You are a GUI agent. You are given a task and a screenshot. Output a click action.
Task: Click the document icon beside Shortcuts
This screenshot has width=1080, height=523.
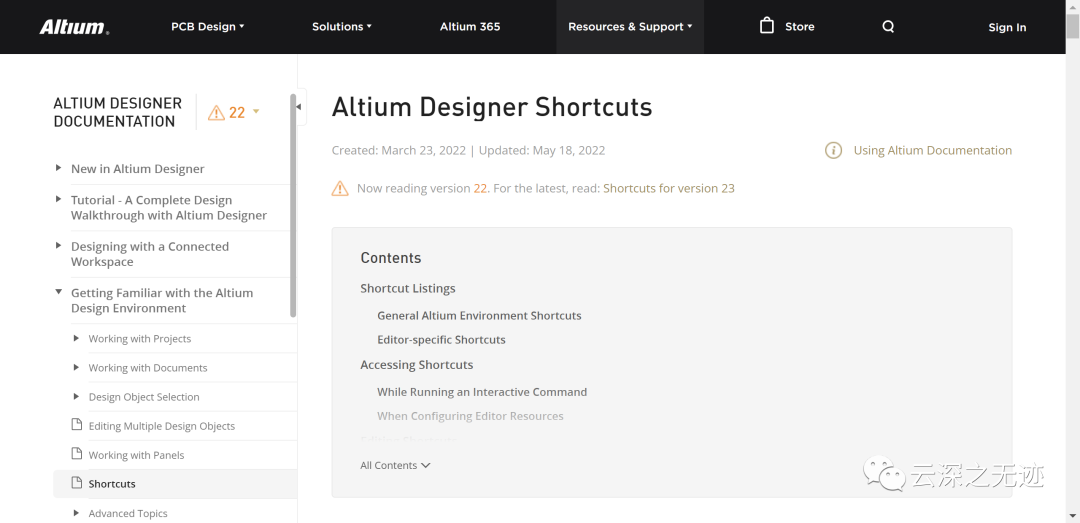tap(77, 483)
